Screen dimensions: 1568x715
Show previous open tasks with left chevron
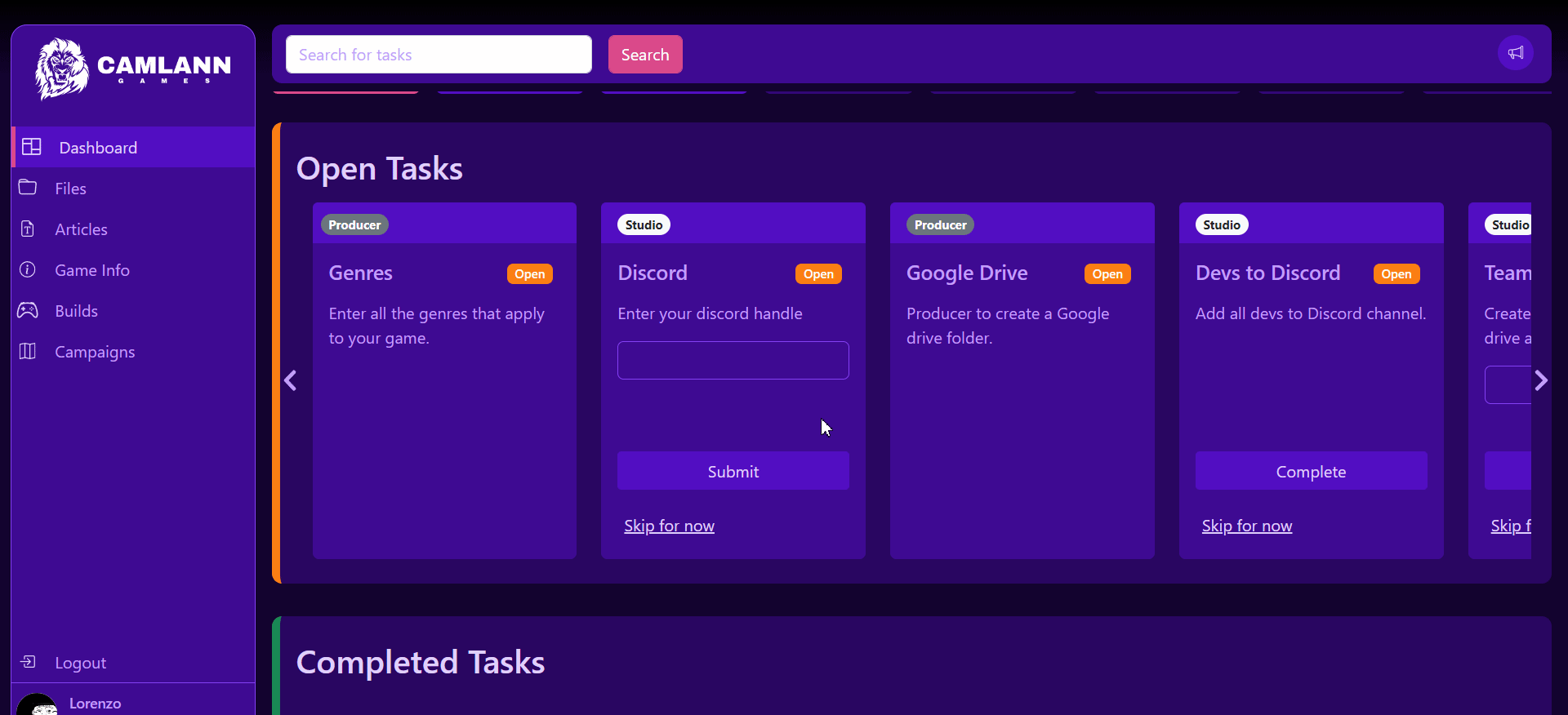pyautogui.click(x=290, y=380)
